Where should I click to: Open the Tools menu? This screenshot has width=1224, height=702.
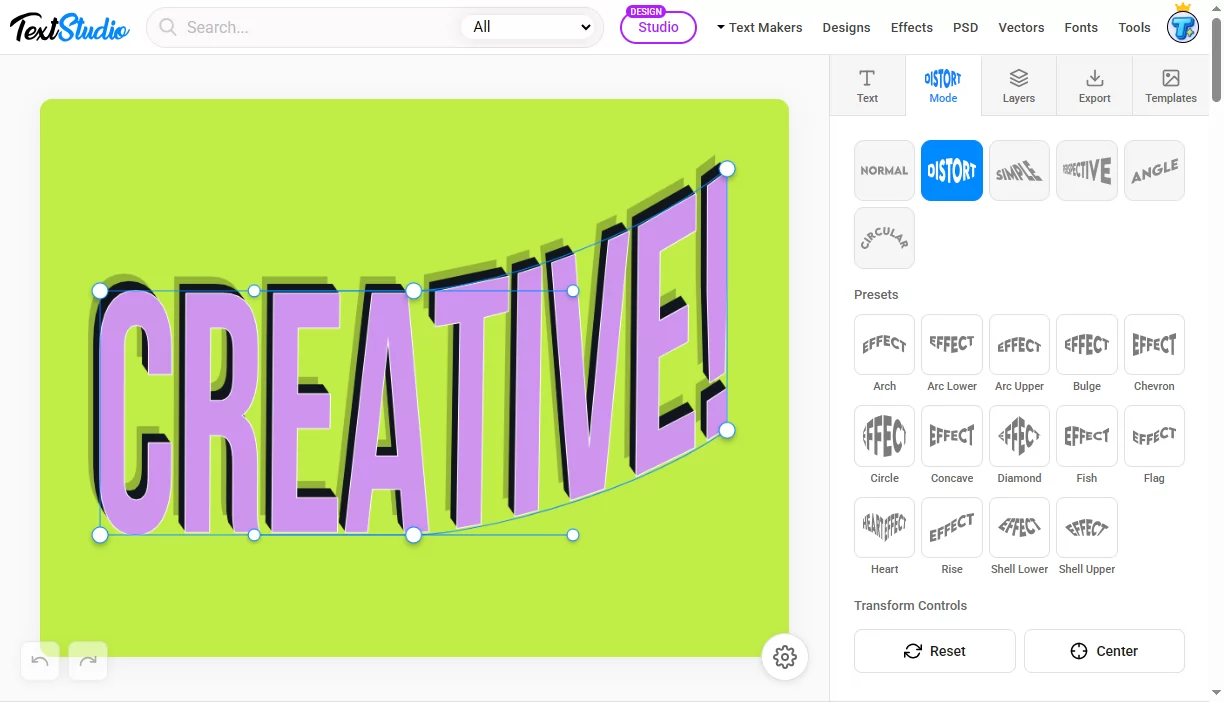pyautogui.click(x=1134, y=27)
